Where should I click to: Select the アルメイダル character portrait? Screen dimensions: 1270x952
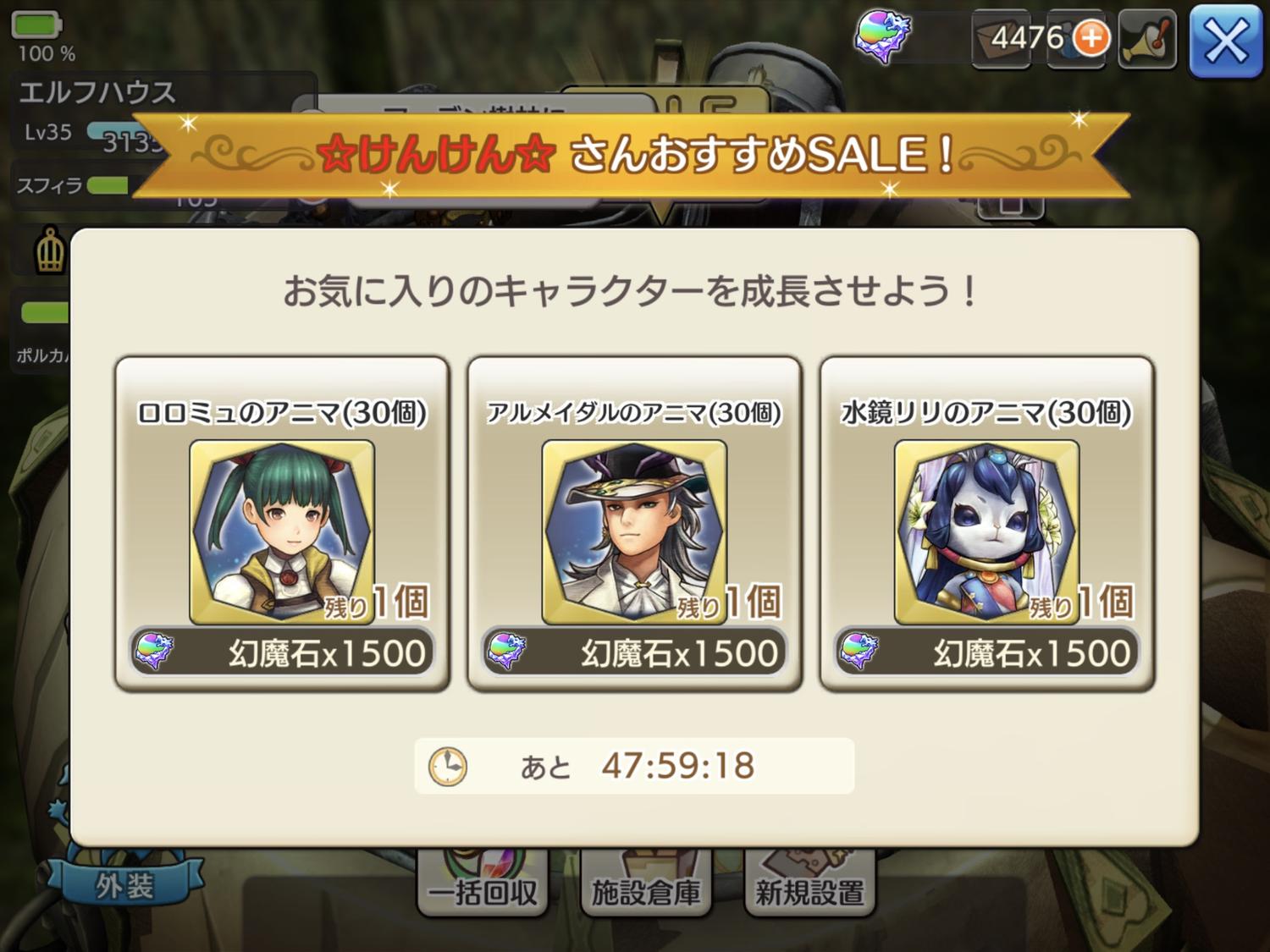coord(634,531)
